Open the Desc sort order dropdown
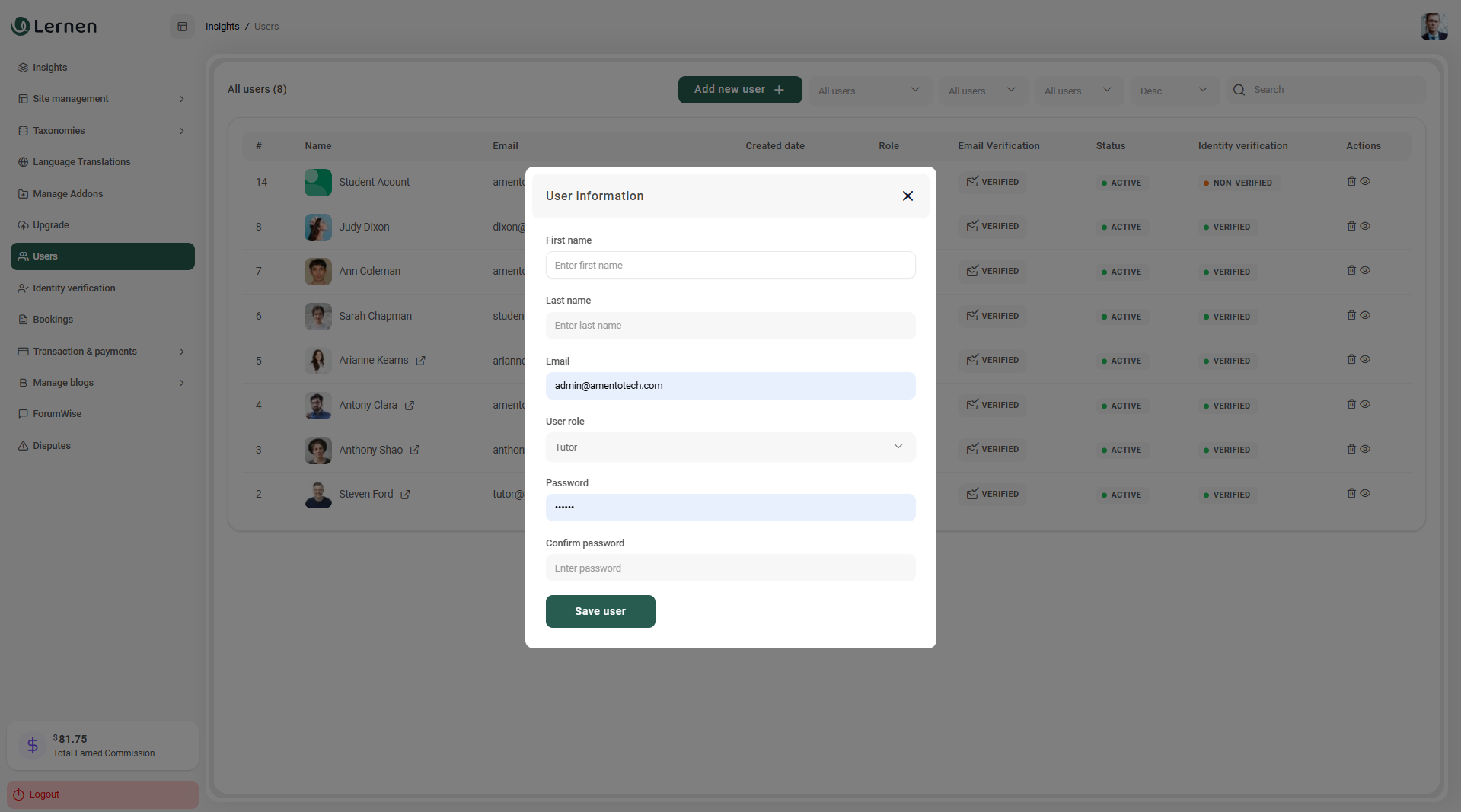The width and height of the screenshot is (1461, 812). pos(1173,91)
